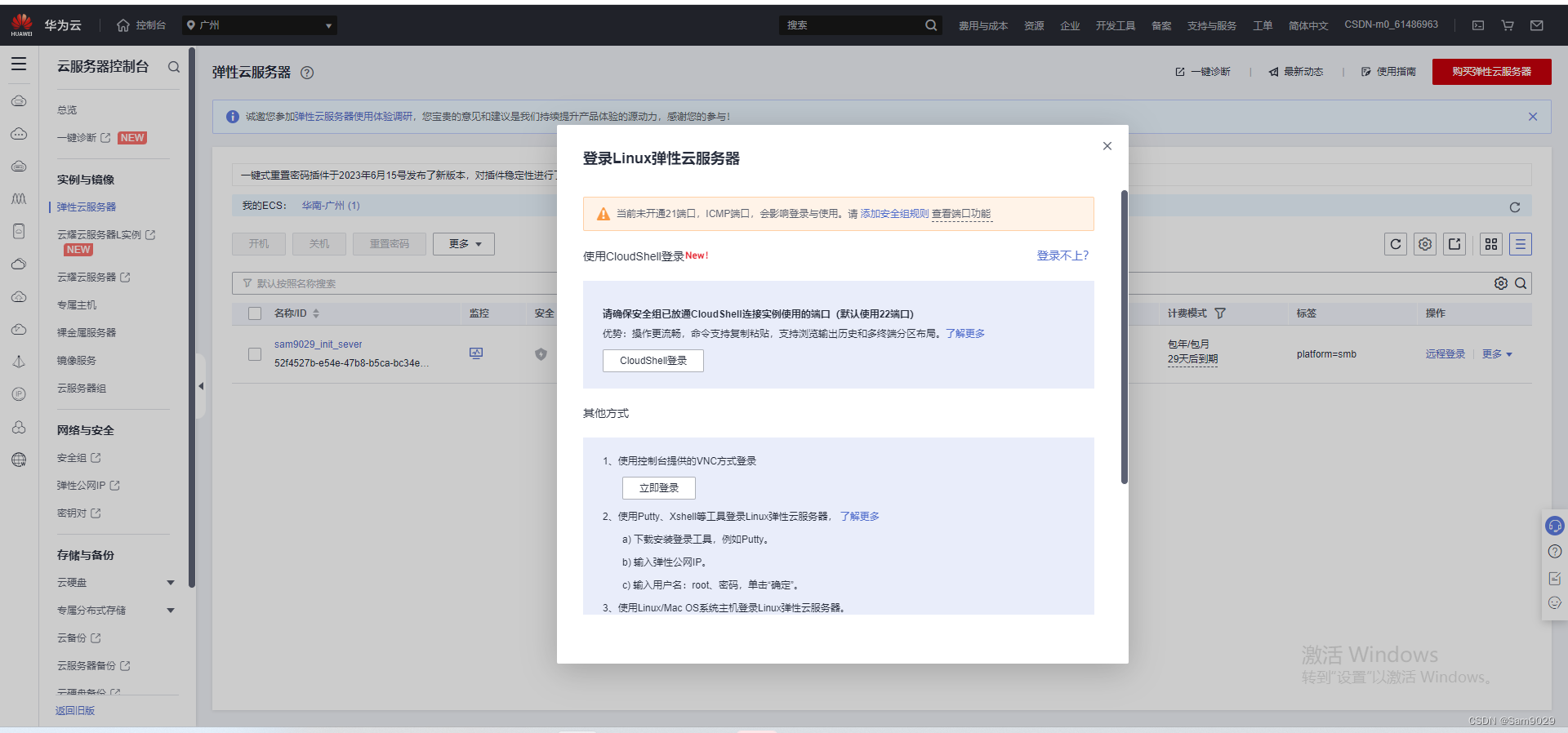Open the console home link 控制台
The width and height of the screenshot is (1568, 733).
click(x=141, y=25)
